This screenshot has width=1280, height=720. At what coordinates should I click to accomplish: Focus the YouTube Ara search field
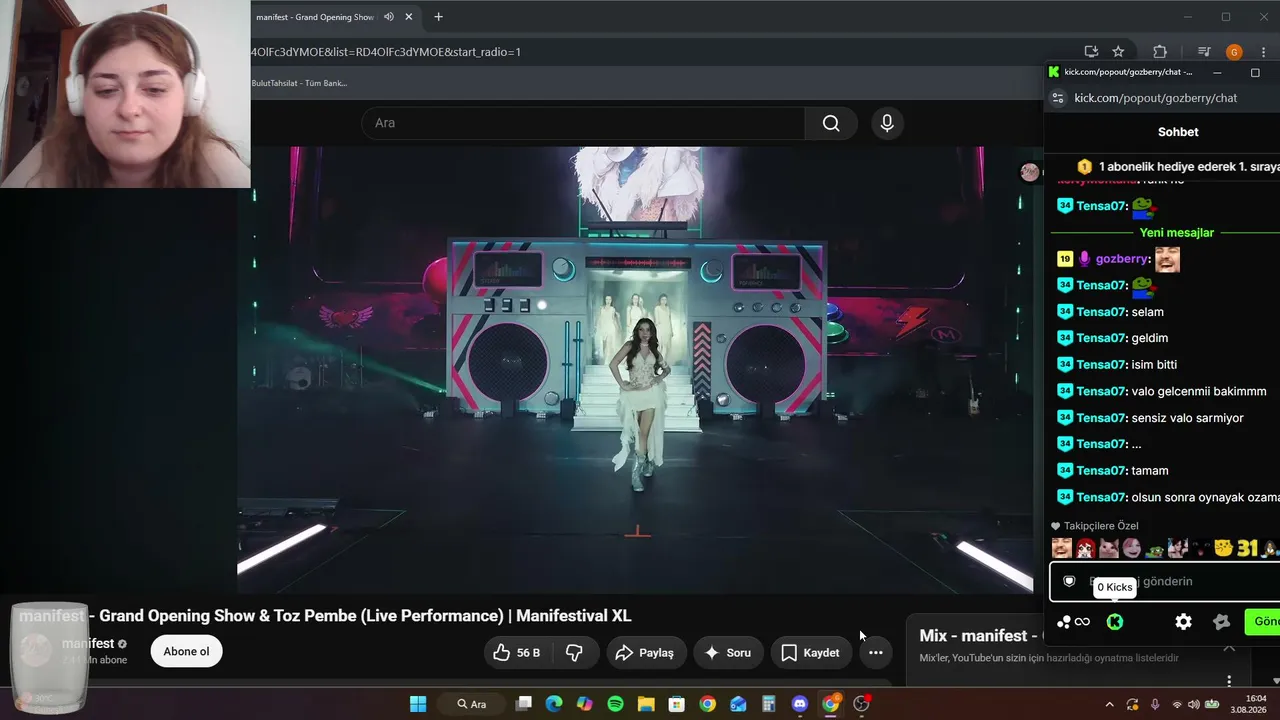pyautogui.click(x=583, y=123)
